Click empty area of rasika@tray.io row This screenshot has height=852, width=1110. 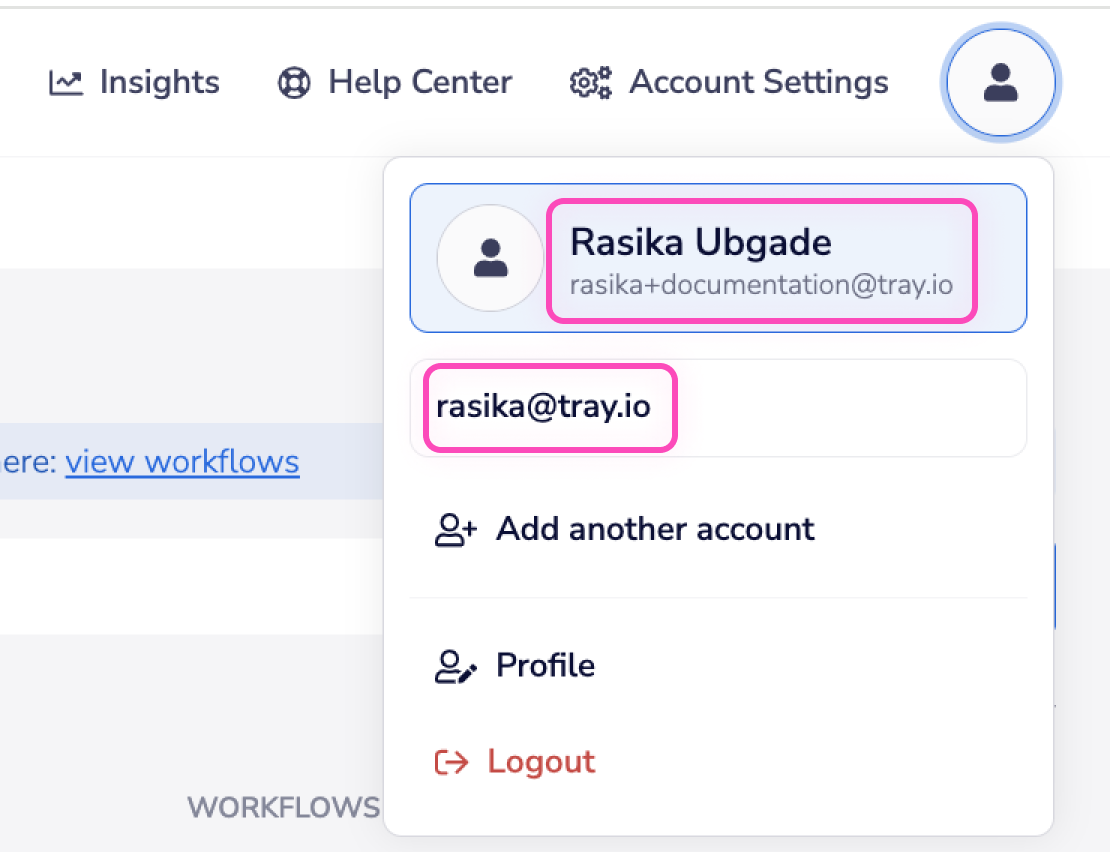(x=850, y=407)
